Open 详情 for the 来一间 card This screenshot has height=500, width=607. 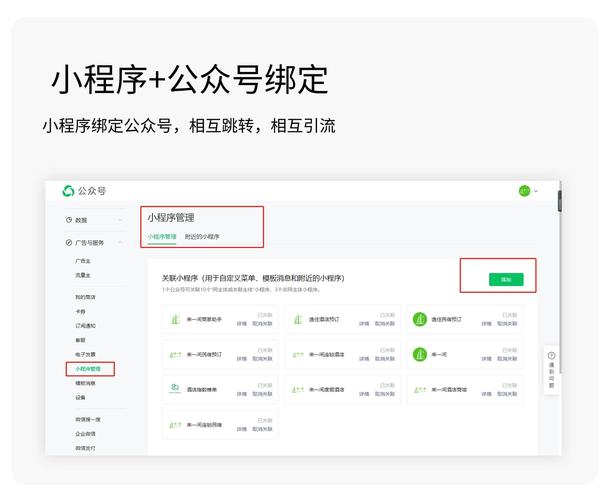pyautogui.click(x=486, y=359)
